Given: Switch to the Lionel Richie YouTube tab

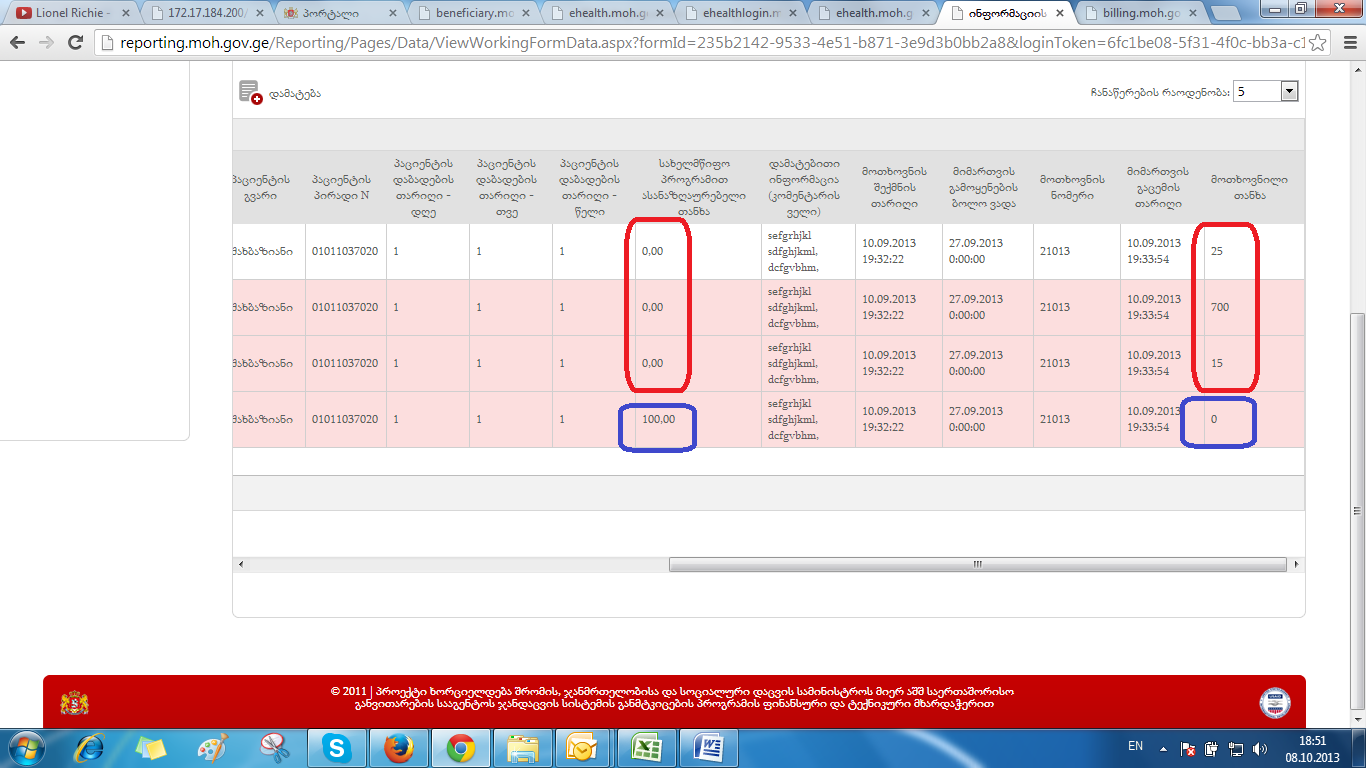Looking at the screenshot, I should pyautogui.click(x=70, y=13).
